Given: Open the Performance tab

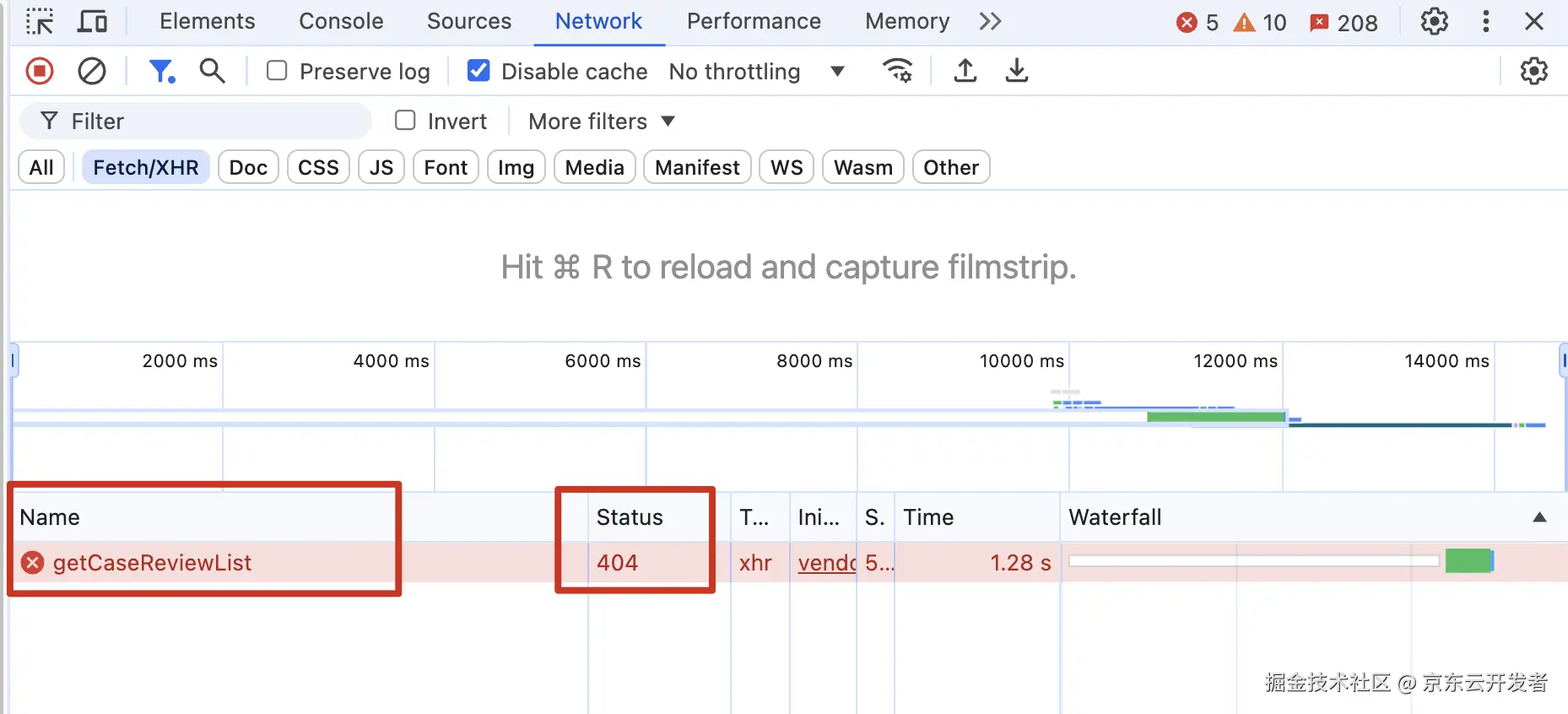Looking at the screenshot, I should [754, 21].
